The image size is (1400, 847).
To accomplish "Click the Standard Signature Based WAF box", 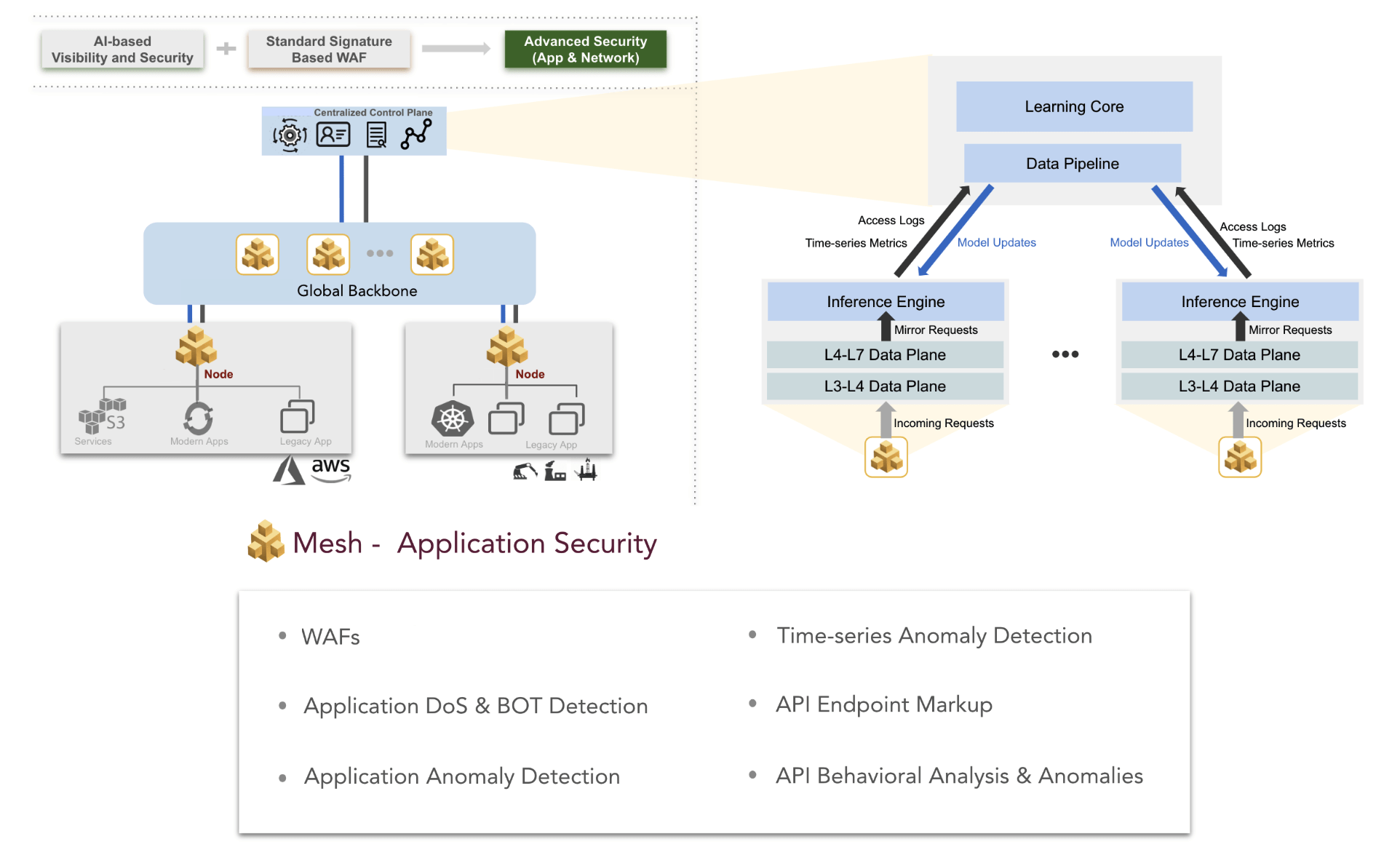I will coord(329,49).
